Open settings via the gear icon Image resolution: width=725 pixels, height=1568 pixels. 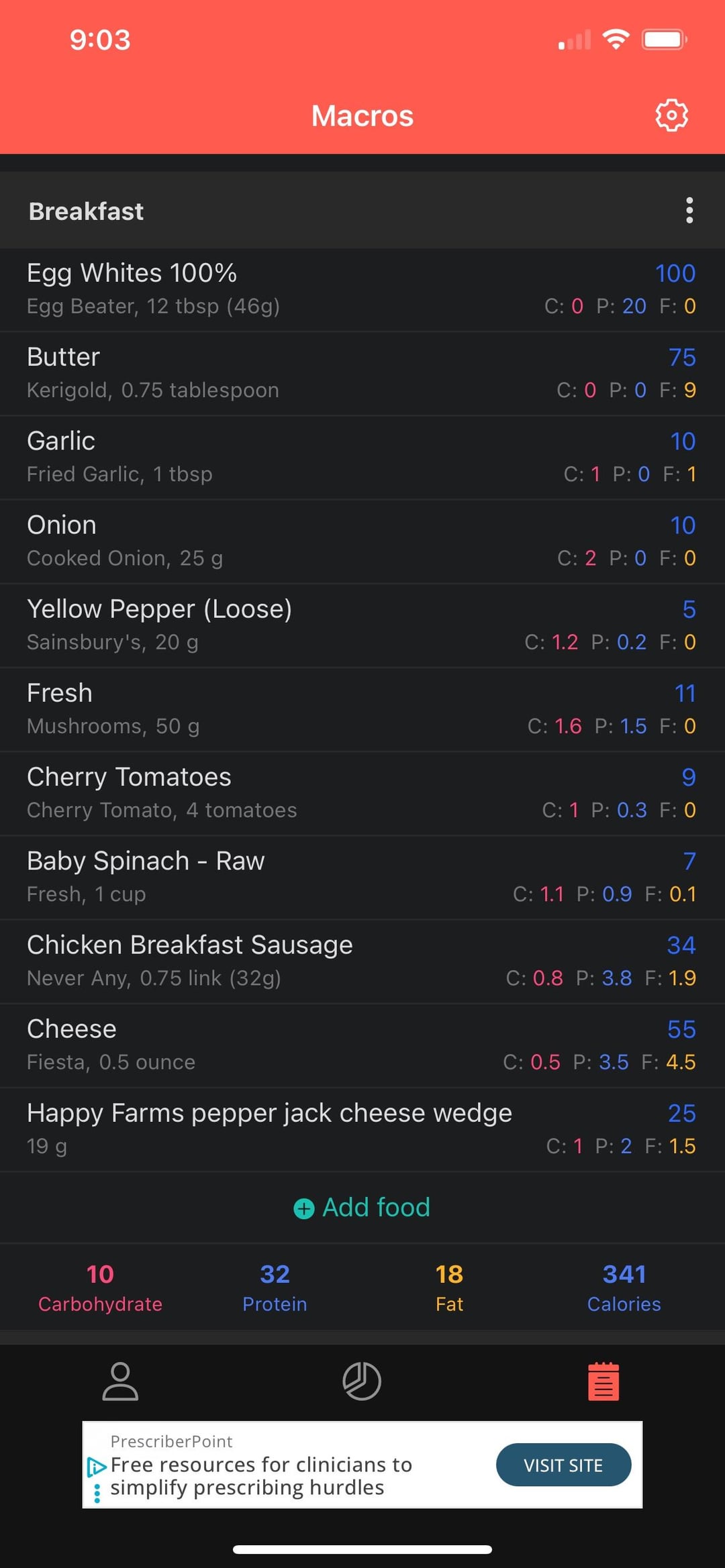point(671,115)
